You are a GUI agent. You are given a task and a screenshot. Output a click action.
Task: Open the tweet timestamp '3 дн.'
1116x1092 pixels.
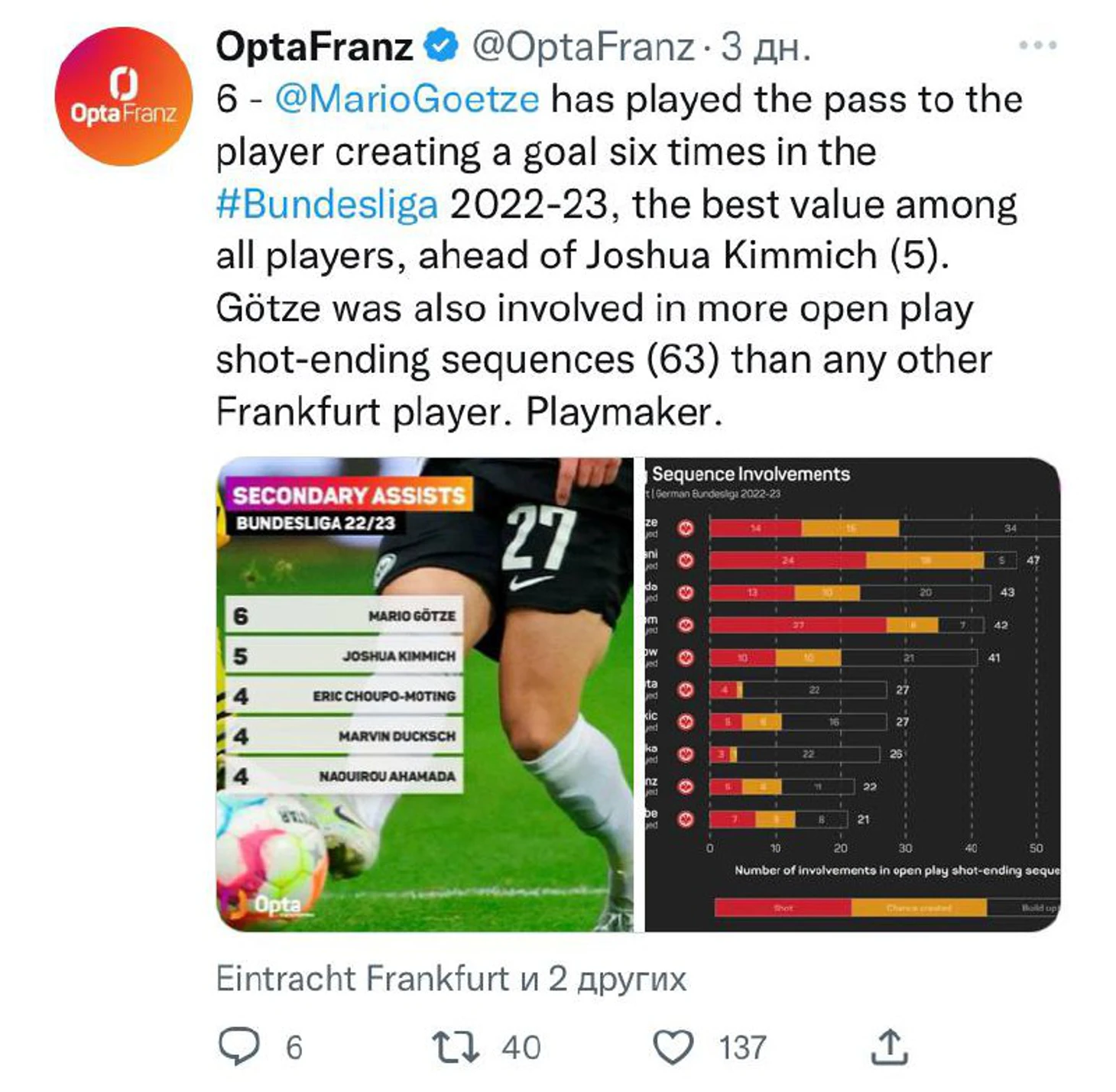point(765,47)
